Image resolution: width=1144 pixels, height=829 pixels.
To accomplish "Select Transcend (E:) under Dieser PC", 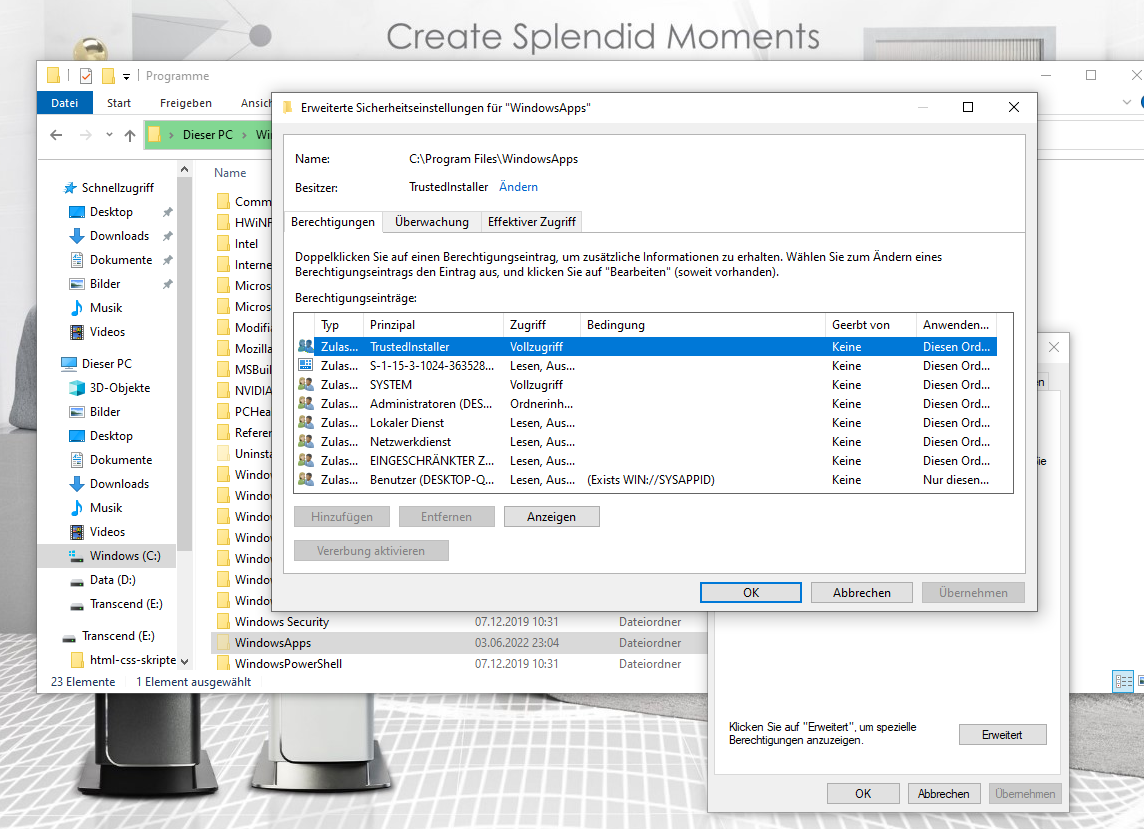I will tap(126, 604).
